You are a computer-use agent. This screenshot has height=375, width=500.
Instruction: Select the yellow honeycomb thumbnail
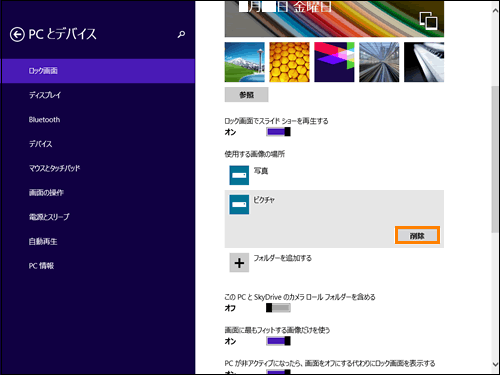tap(289, 62)
